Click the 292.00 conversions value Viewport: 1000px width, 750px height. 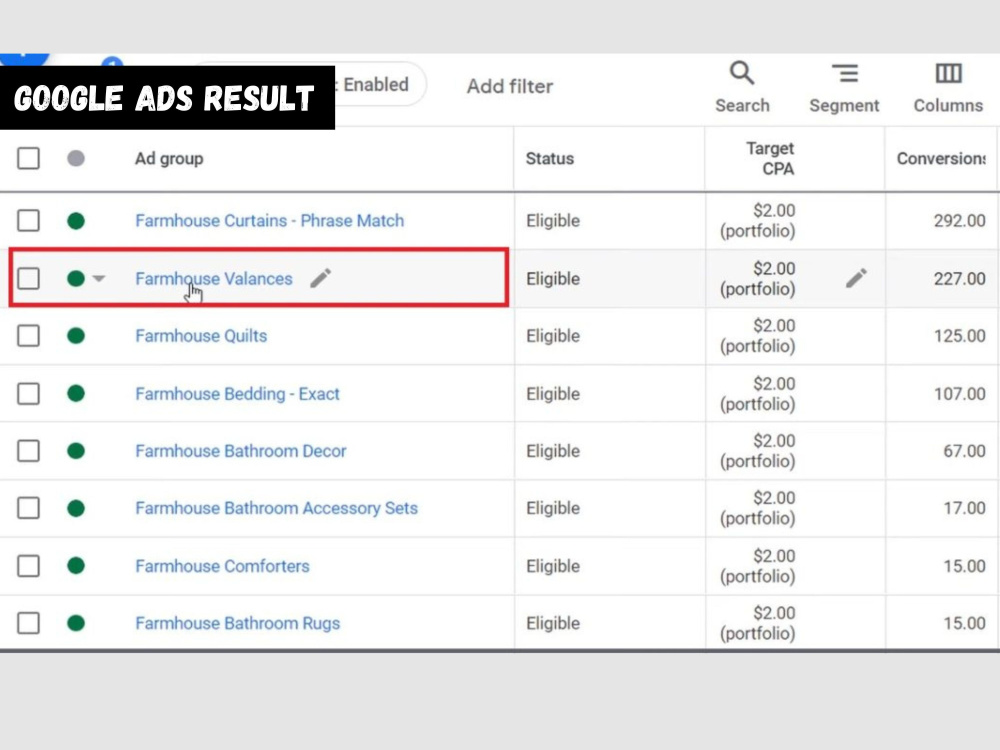(959, 221)
